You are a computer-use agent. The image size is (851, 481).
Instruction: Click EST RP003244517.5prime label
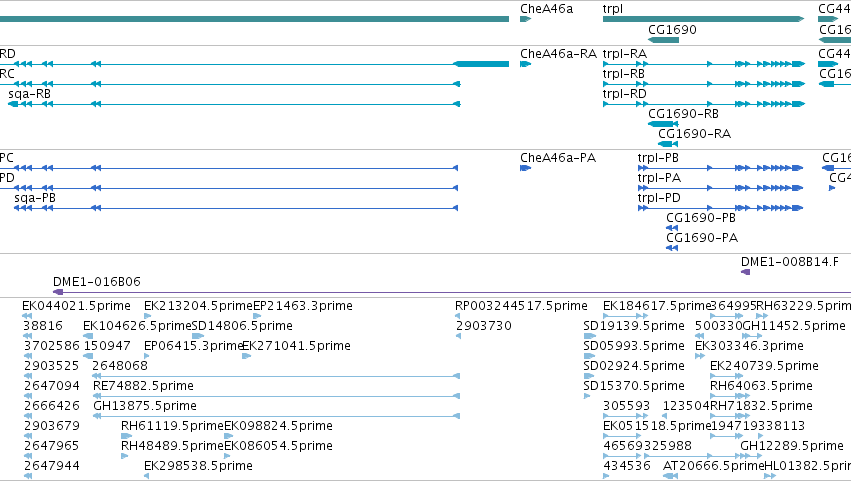521,306
